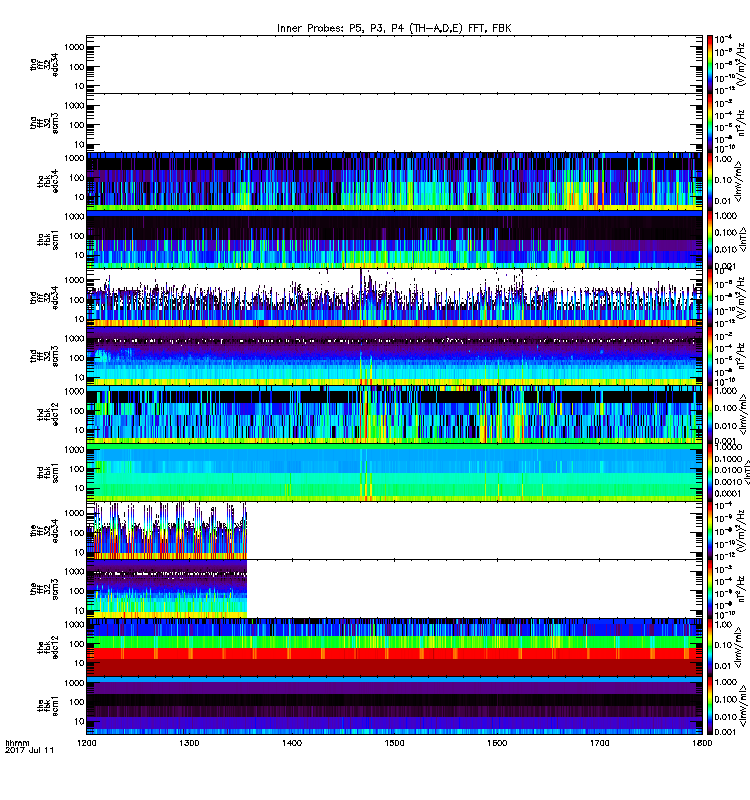Click the color bar of thd fff scm3
Viewport: 750px width, 800px height.
[710, 356]
